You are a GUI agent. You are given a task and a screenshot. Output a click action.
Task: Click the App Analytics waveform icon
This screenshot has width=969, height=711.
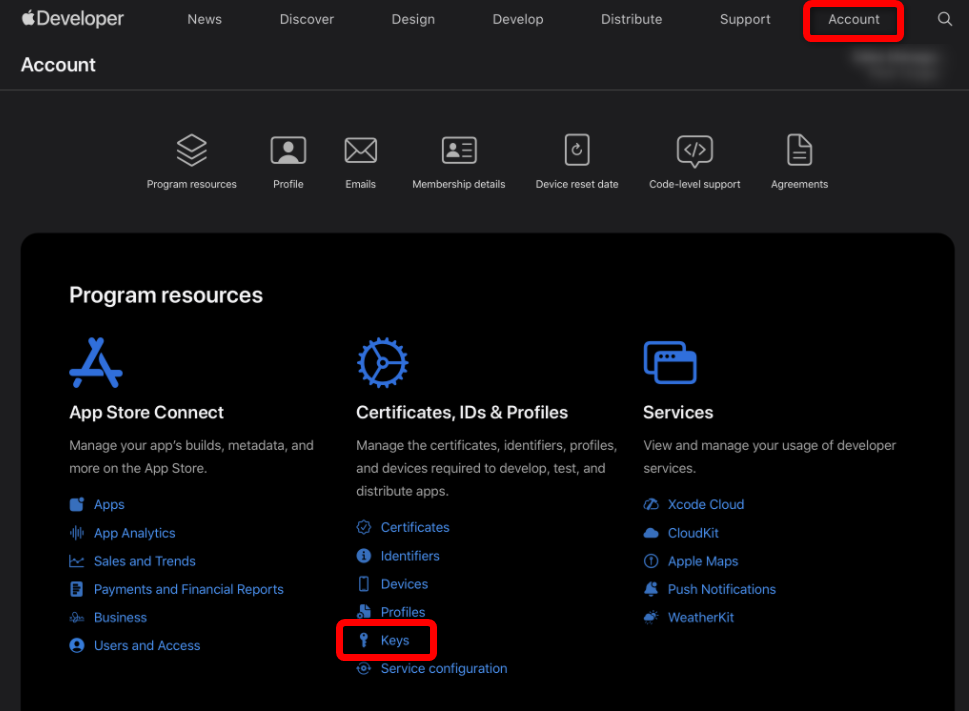[x=77, y=532]
